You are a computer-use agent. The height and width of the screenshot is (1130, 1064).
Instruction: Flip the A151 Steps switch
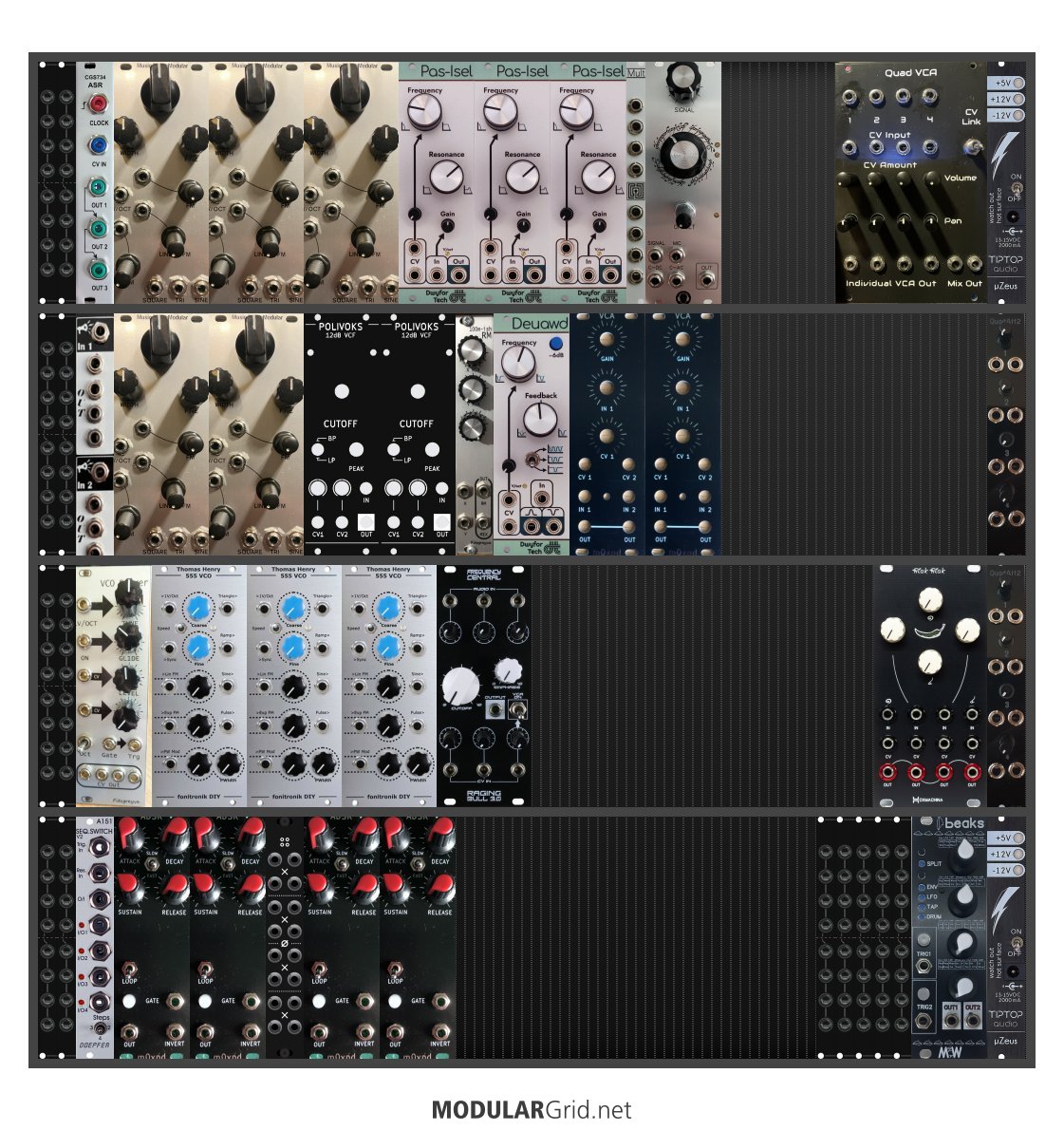coord(100,1029)
